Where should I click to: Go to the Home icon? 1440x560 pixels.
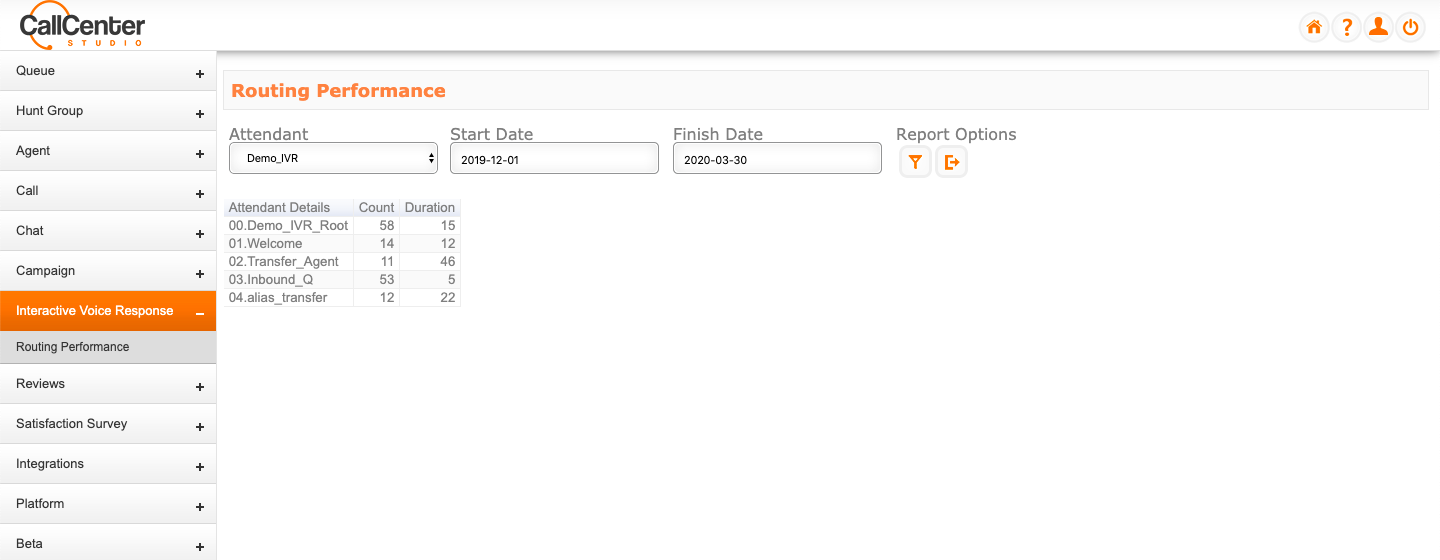(1314, 27)
